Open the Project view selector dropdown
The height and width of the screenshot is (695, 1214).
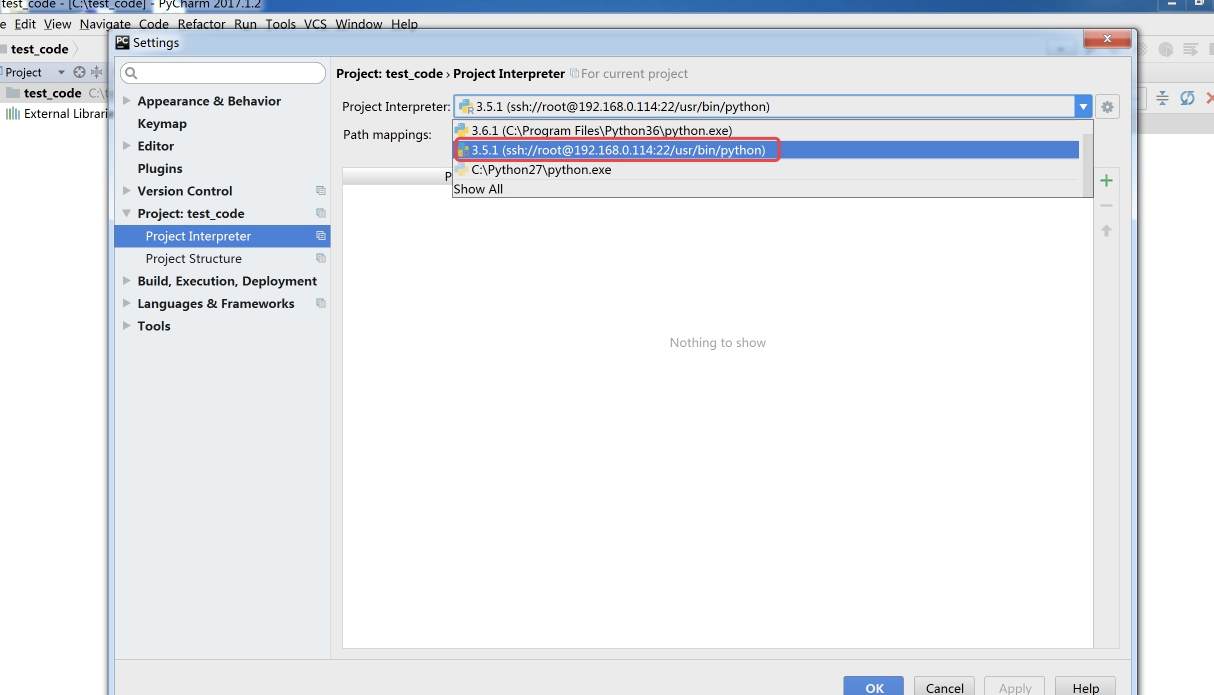pos(61,72)
